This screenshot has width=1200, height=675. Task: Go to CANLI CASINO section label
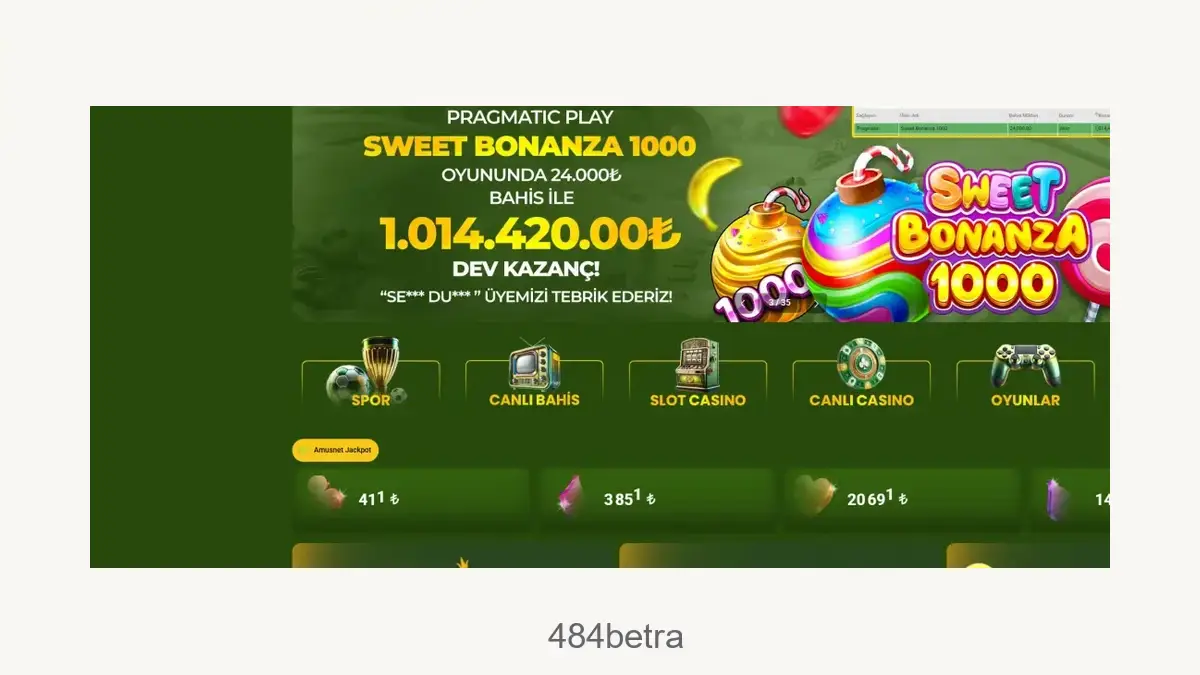(861, 400)
